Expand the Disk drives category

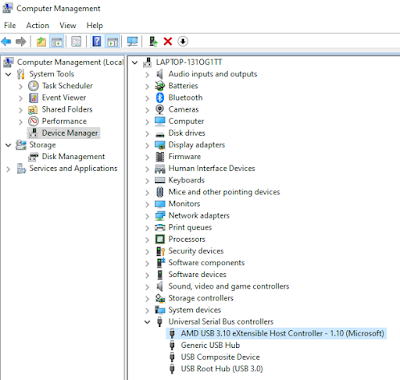[147, 133]
